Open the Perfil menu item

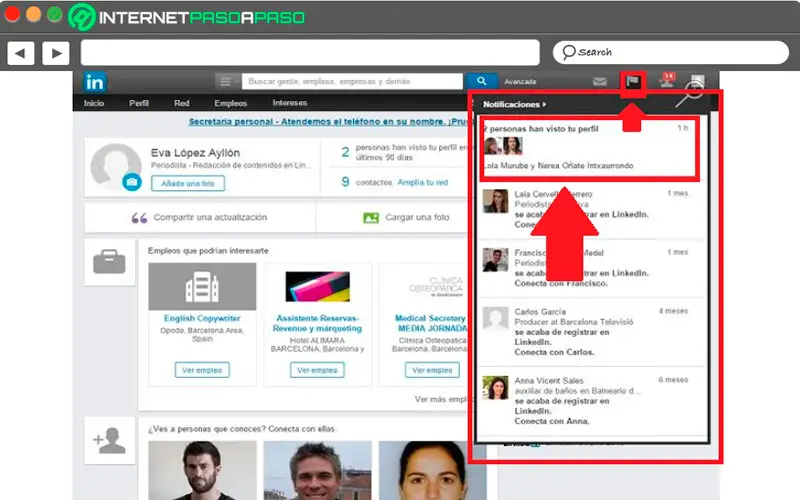pos(139,103)
